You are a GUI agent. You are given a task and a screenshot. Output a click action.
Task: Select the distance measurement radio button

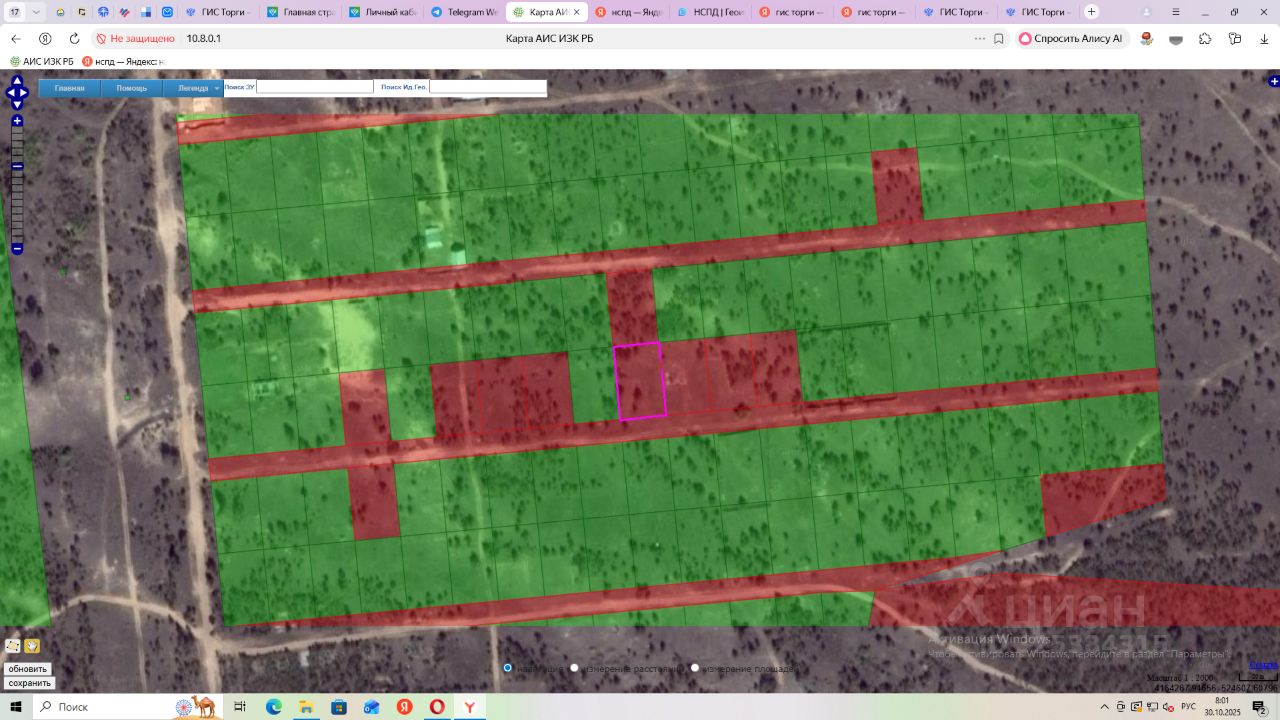pos(575,668)
